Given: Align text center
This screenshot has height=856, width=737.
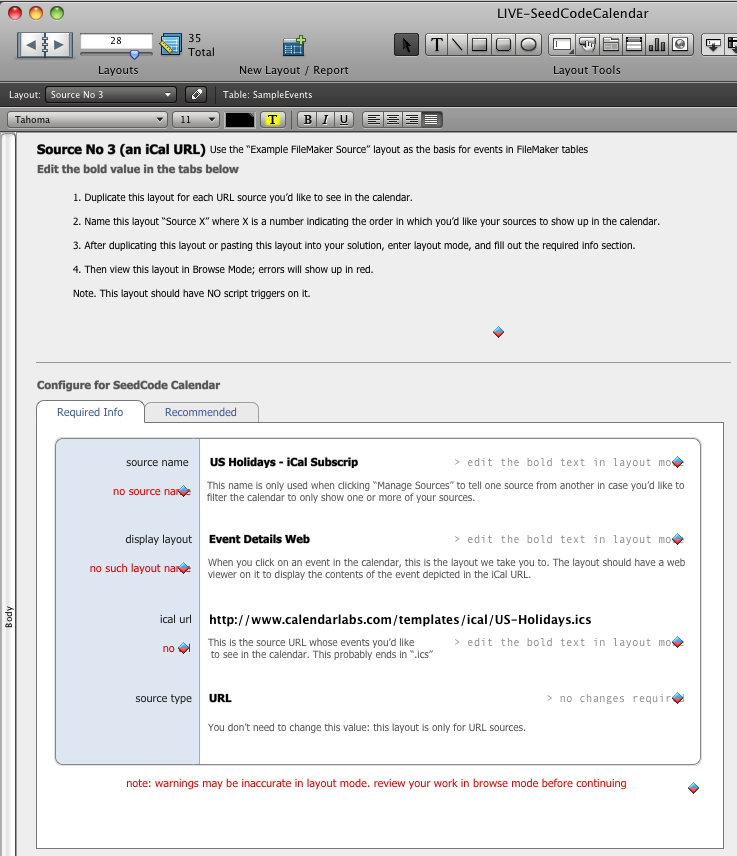Looking at the screenshot, I should click(x=393, y=120).
